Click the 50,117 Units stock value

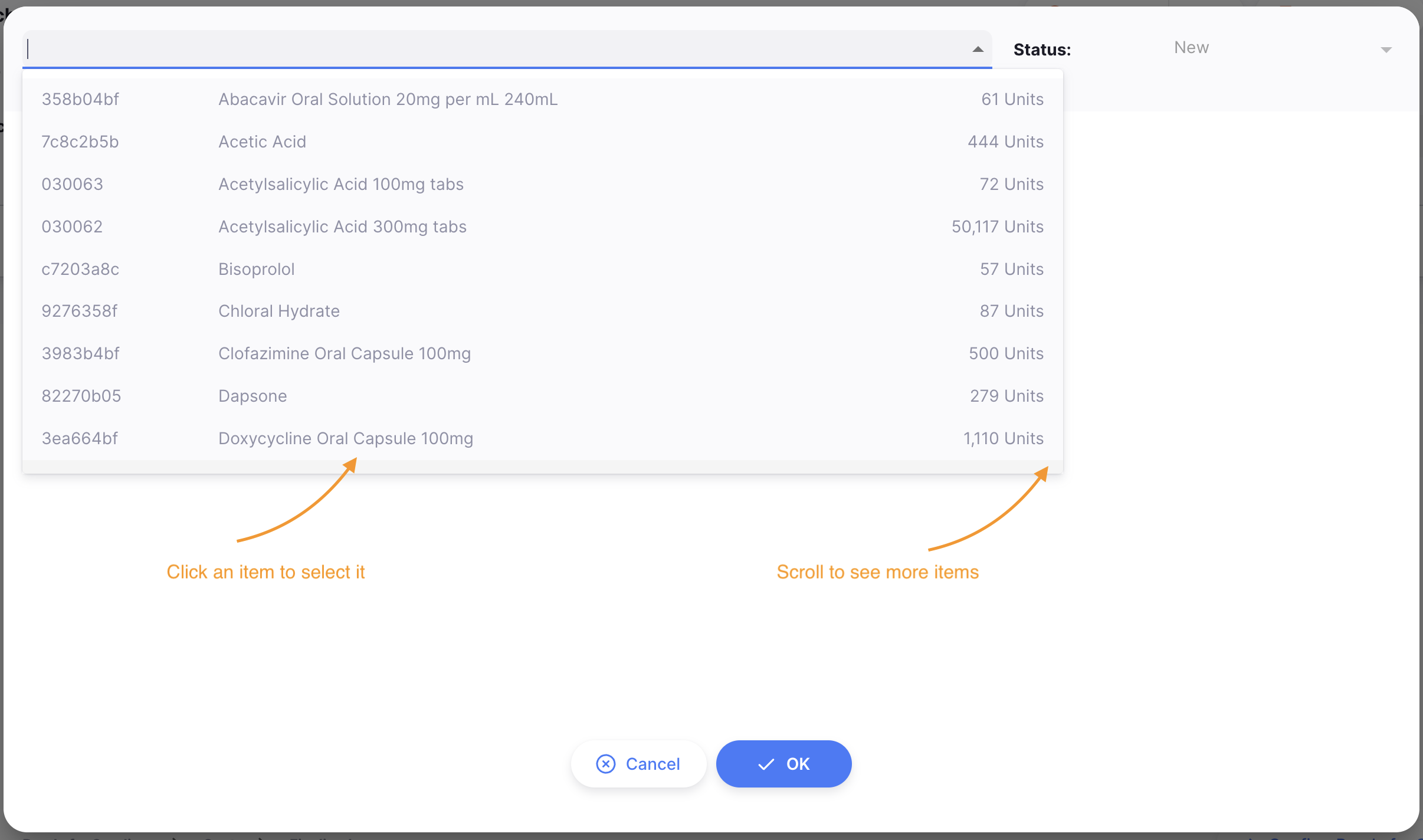click(997, 227)
